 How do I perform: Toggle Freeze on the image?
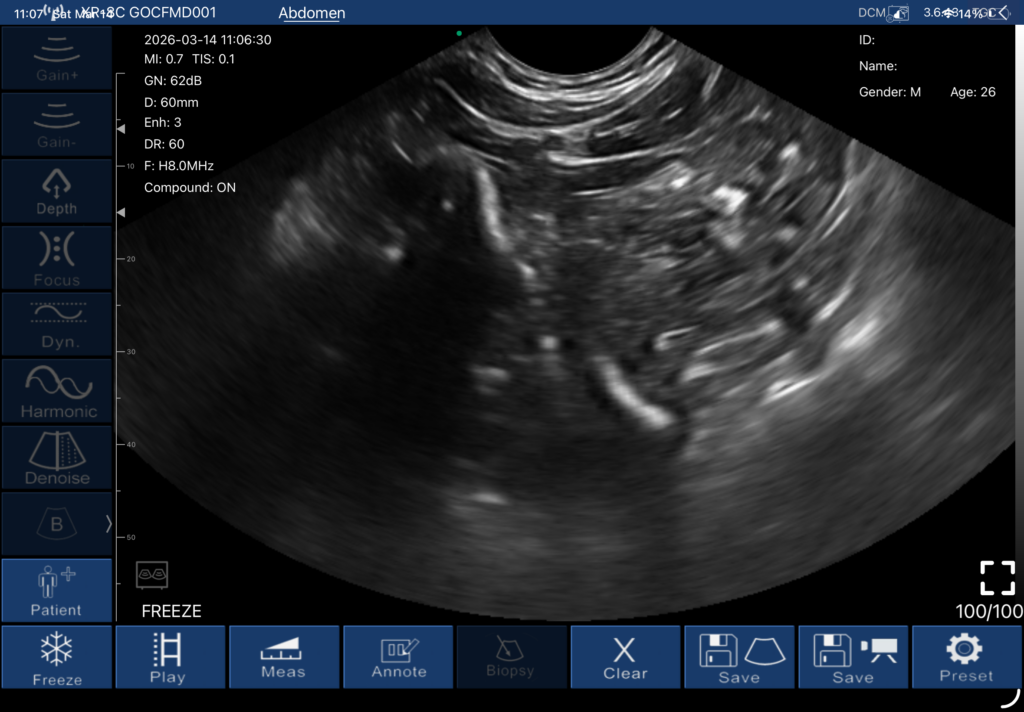(57, 657)
